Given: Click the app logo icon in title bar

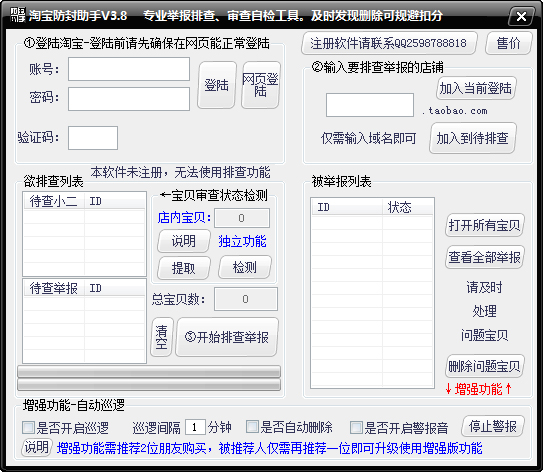Looking at the screenshot, I should pos(17,15).
